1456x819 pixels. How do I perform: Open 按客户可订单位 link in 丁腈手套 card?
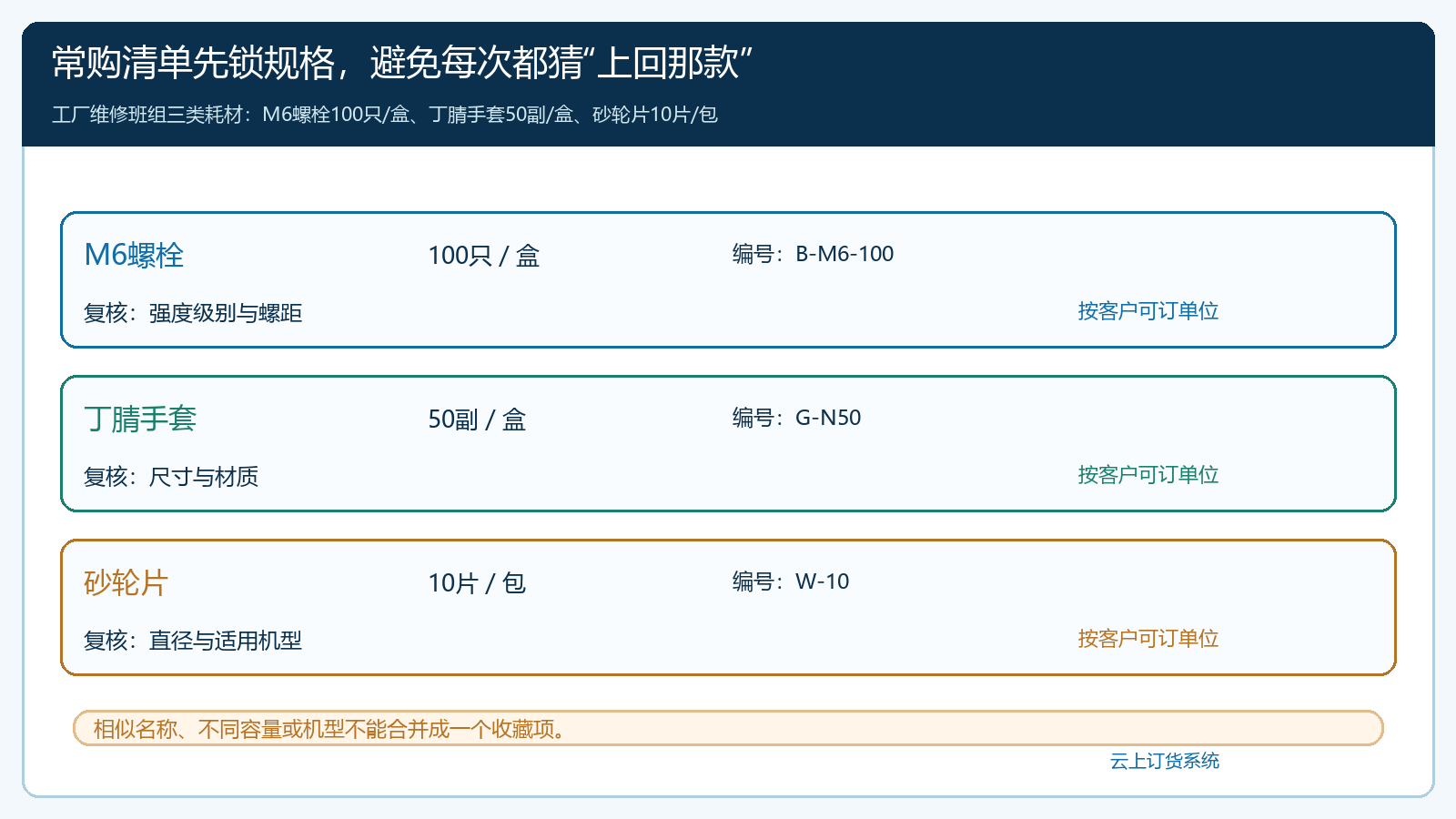pyautogui.click(x=1148, y=475)
